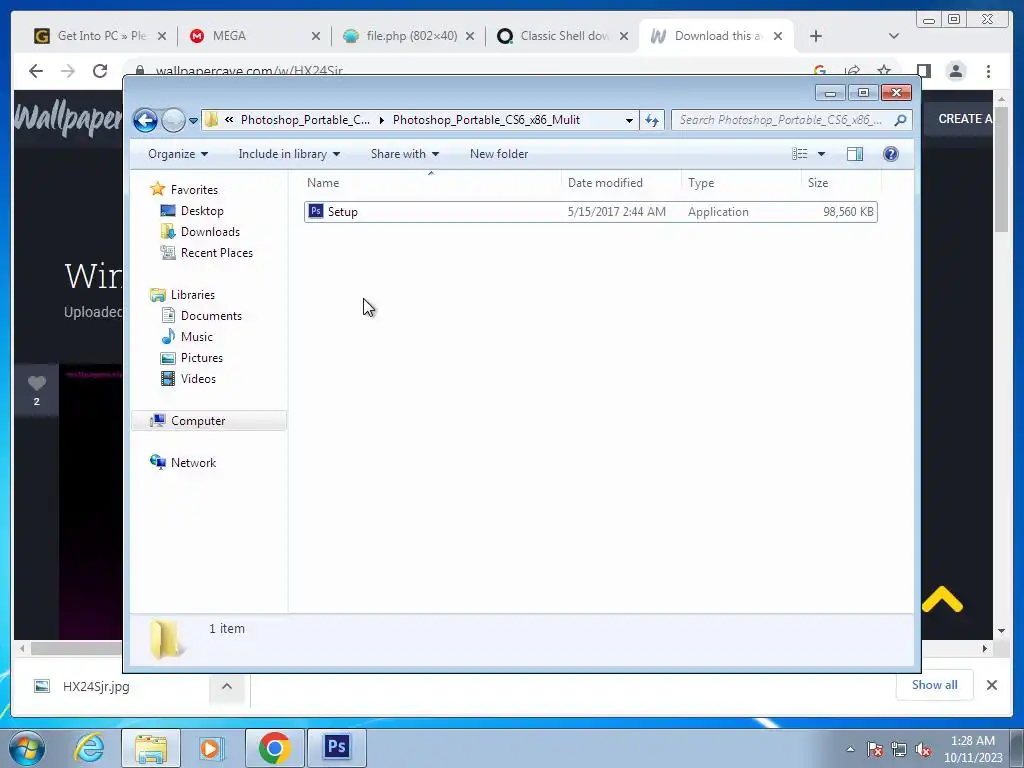Toggle the preview pane button
Screen dimensions: 1024x768
click(x=855, y=154)
